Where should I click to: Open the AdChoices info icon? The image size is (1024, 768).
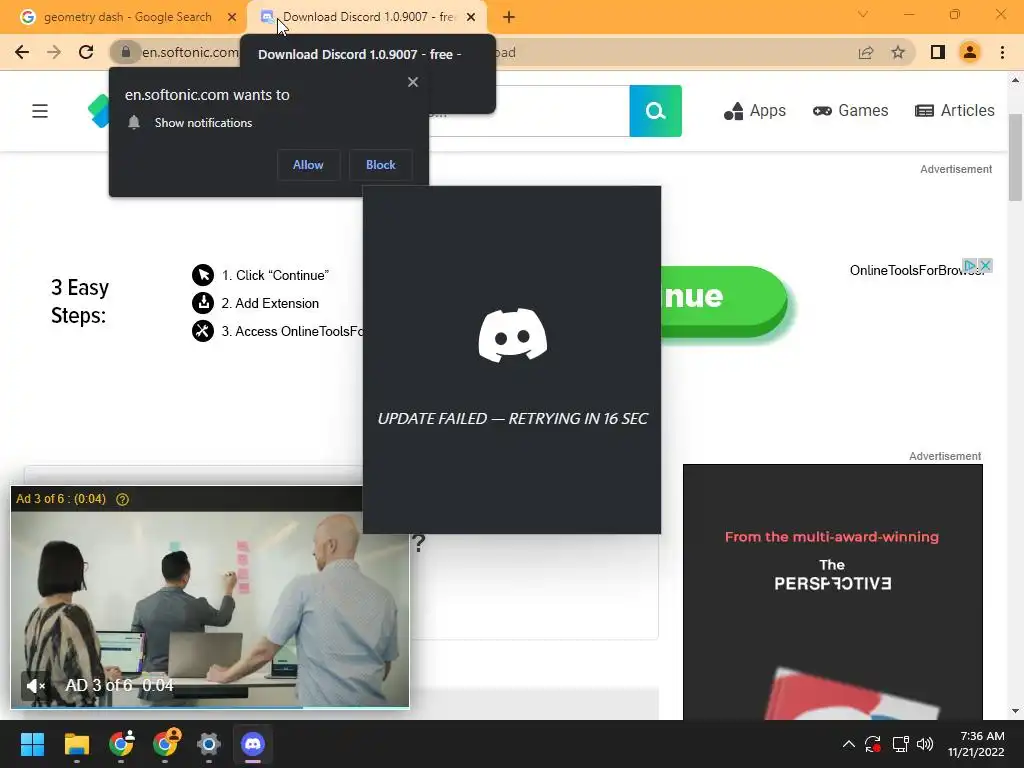tap(970, 265)
